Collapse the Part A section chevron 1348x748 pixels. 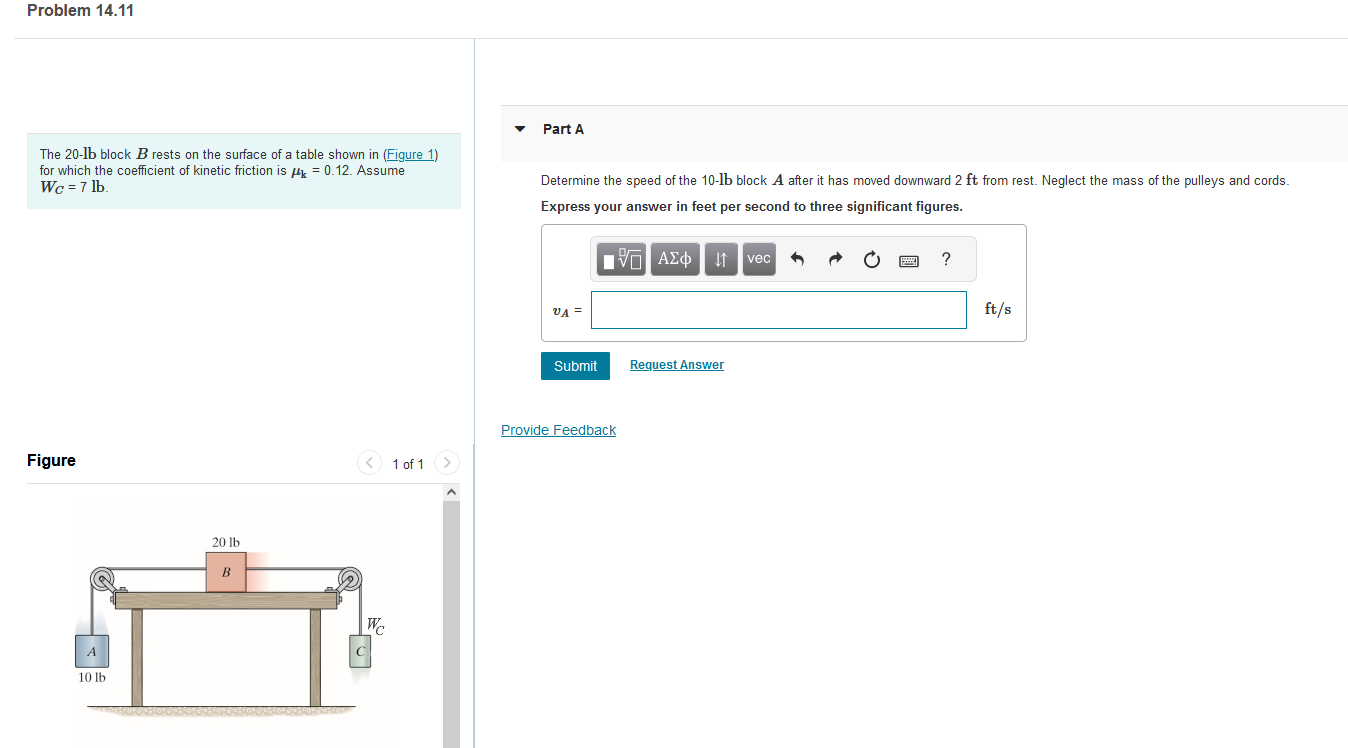(519, 128)
